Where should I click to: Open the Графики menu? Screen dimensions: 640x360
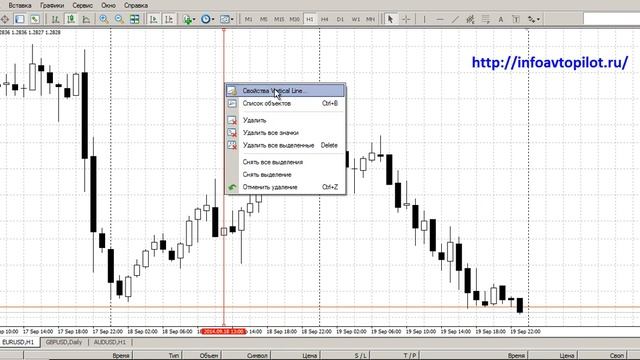(x=52, y=6)
